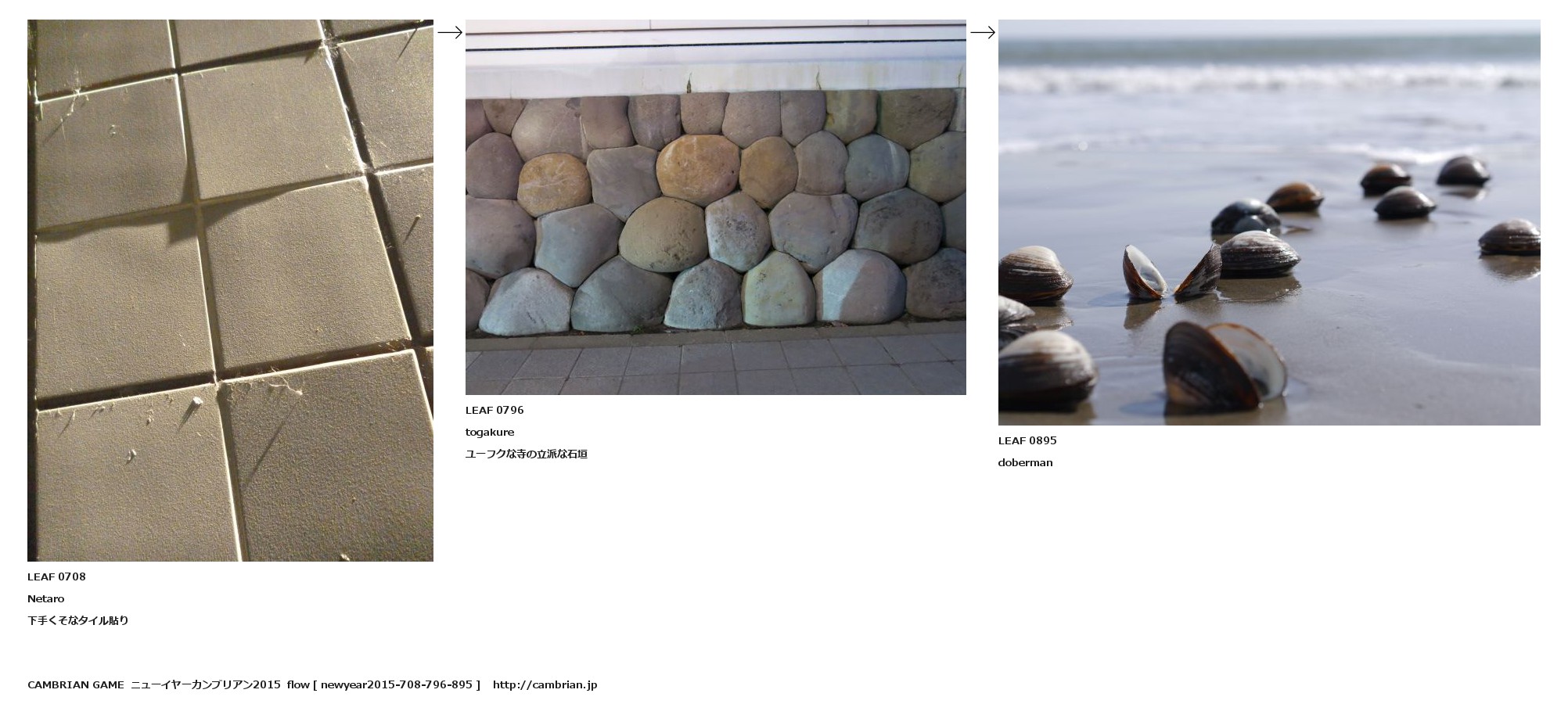Click the orange stone in the wall photo
This screenshot has height=704, width=1568.
tap(697, 167)
